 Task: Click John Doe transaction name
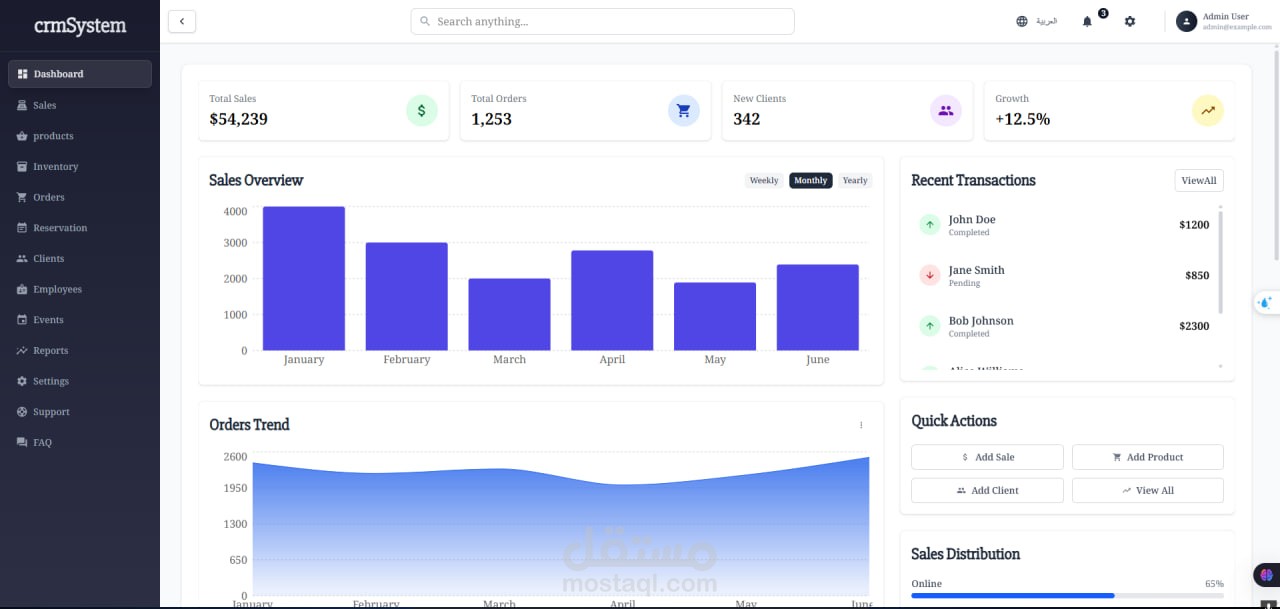972,219
